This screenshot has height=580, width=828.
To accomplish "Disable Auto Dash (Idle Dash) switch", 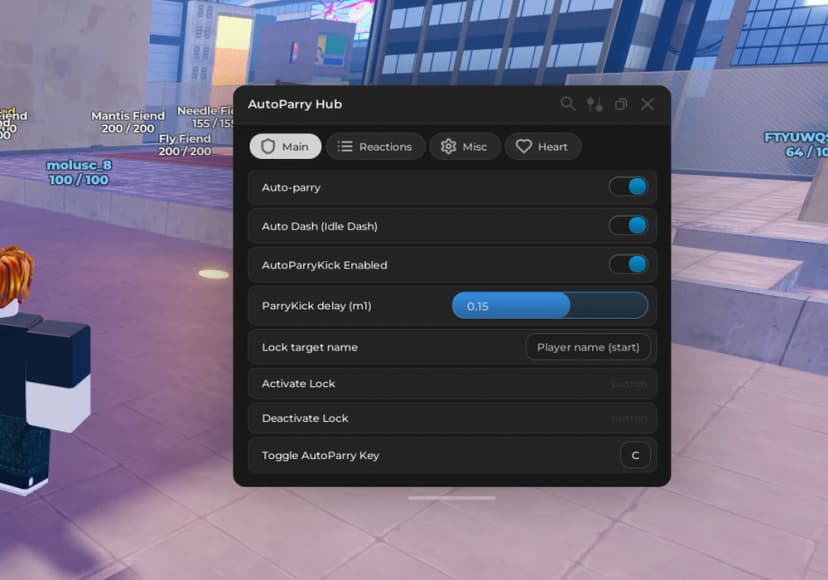I will (628, 226).
